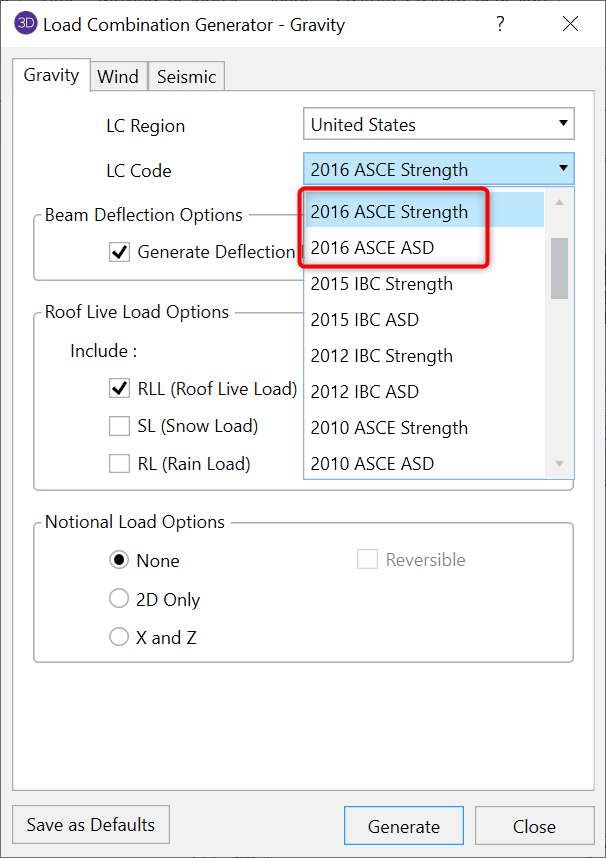Click Save as Defaults

click(91, 825)
